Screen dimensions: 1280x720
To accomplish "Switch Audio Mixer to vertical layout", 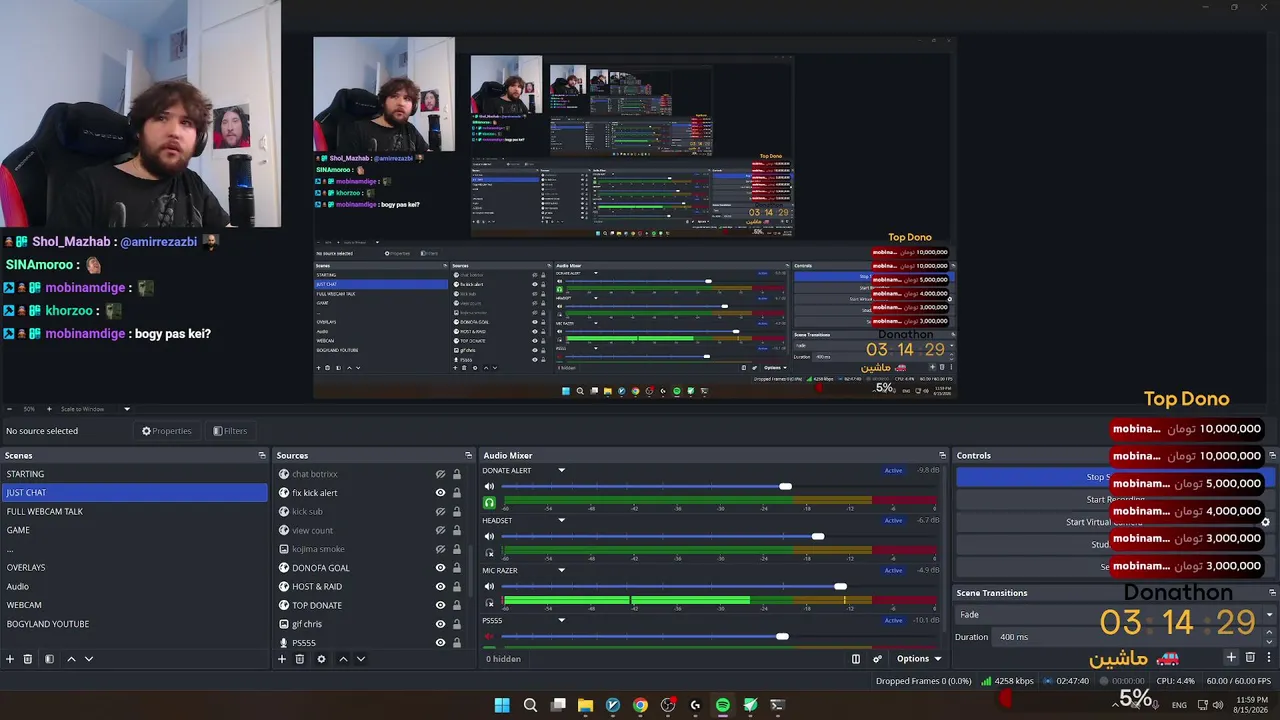I will pyautogui.click(x=856, y=659).
